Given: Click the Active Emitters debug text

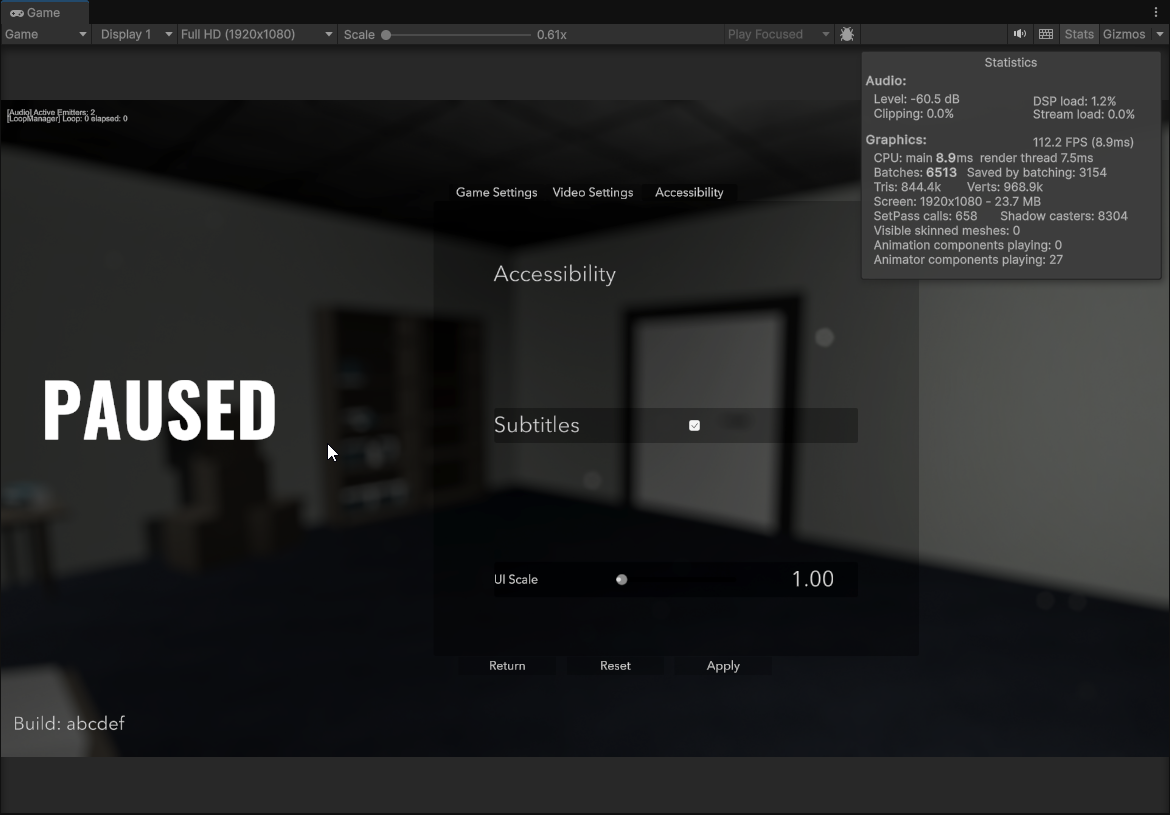Looking at the screenshot, I should (x=51, y=112).
